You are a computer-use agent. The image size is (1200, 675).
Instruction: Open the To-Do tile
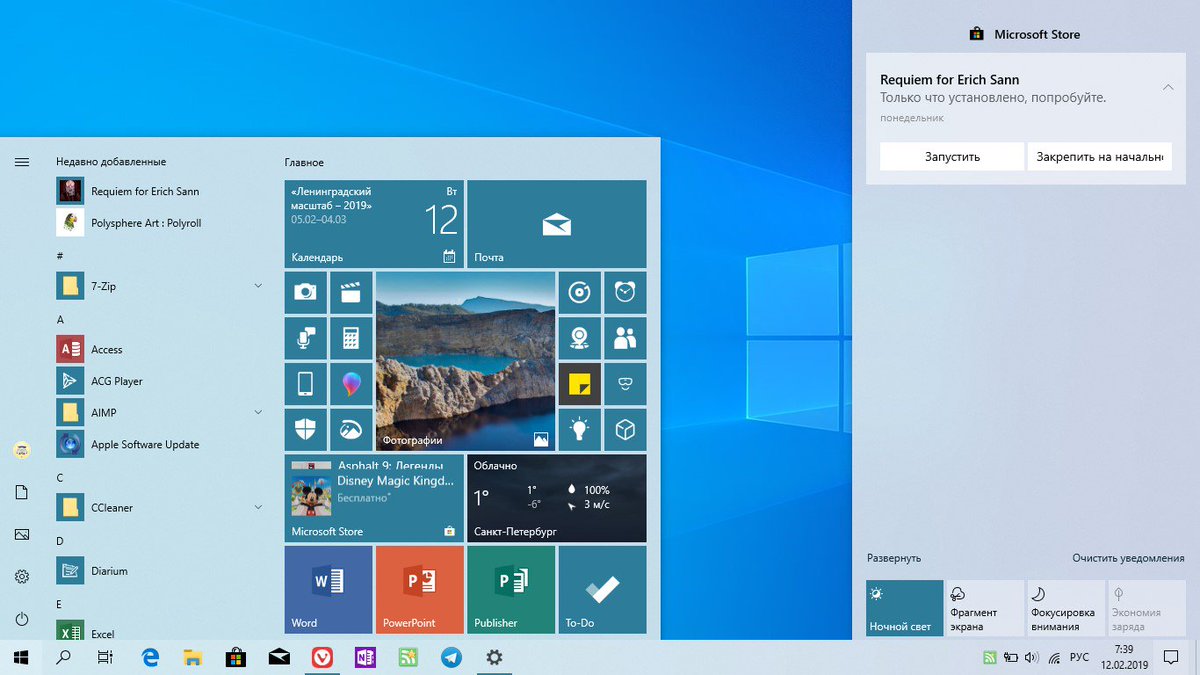602,590
